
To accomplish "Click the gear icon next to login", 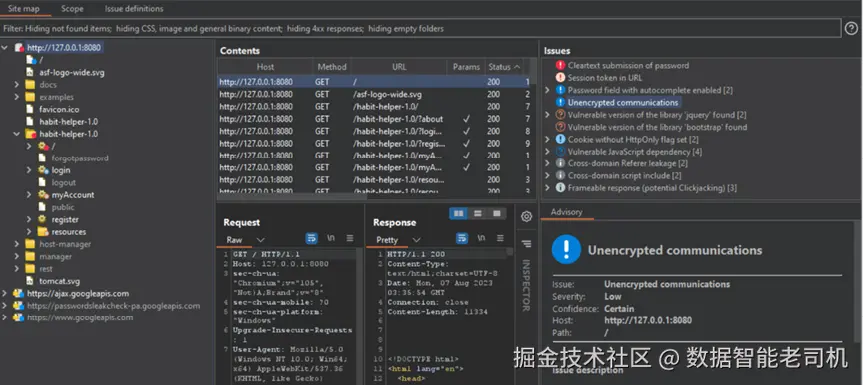I will pos(43,170).
